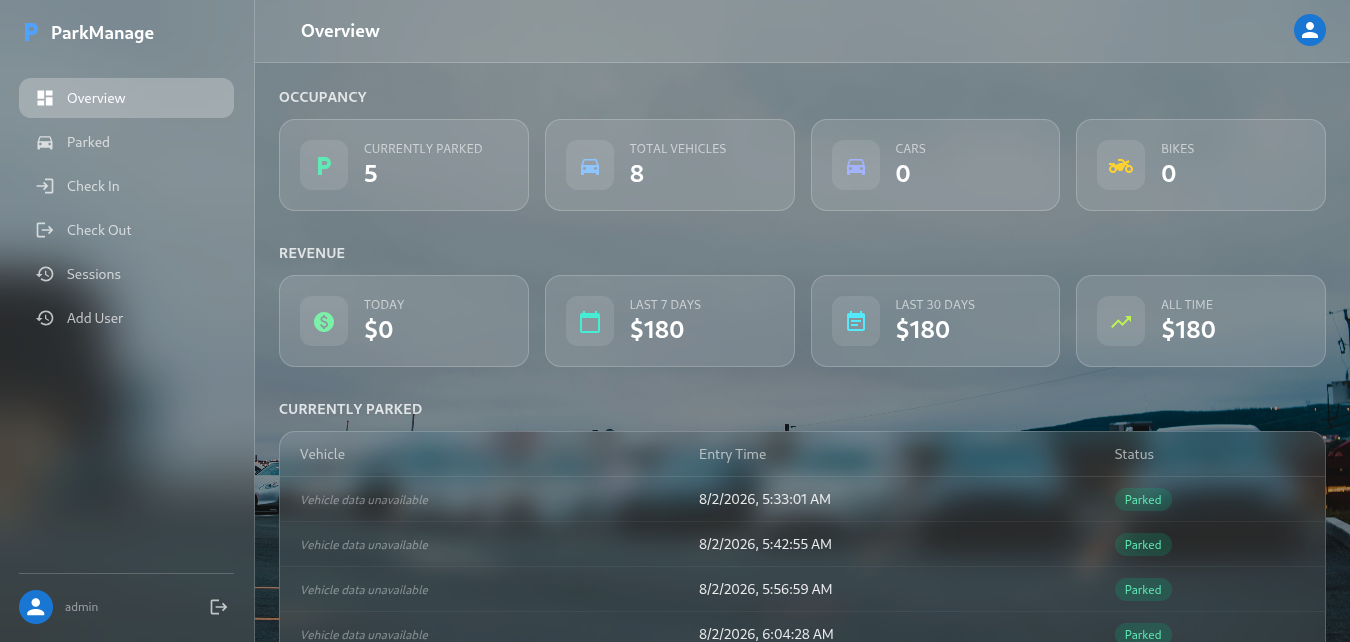Viewport: 1350px width, 642px height.
Task: Click the Parked badge for 5:33:01 AM row
Action: [1143, 500]
